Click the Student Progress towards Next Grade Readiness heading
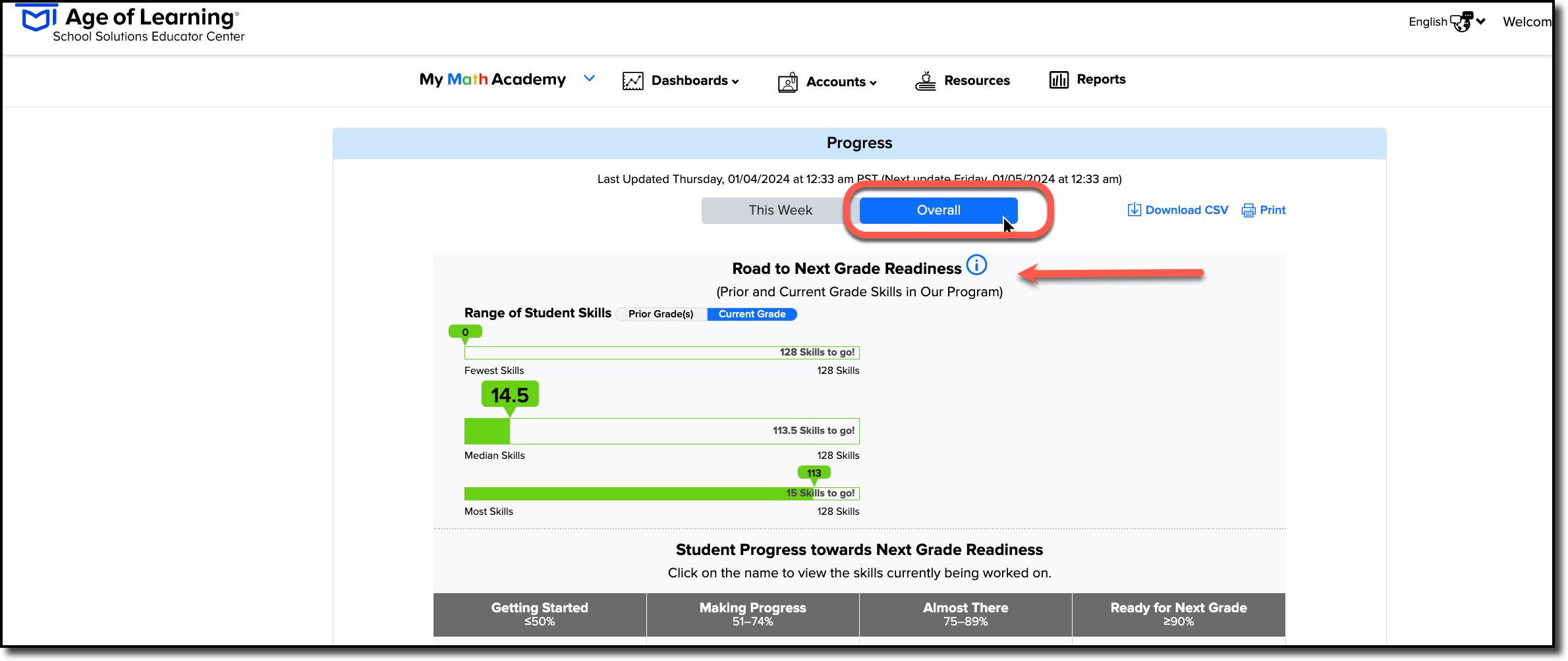This screenshot has height=661, width=1568. coord(859,550)
